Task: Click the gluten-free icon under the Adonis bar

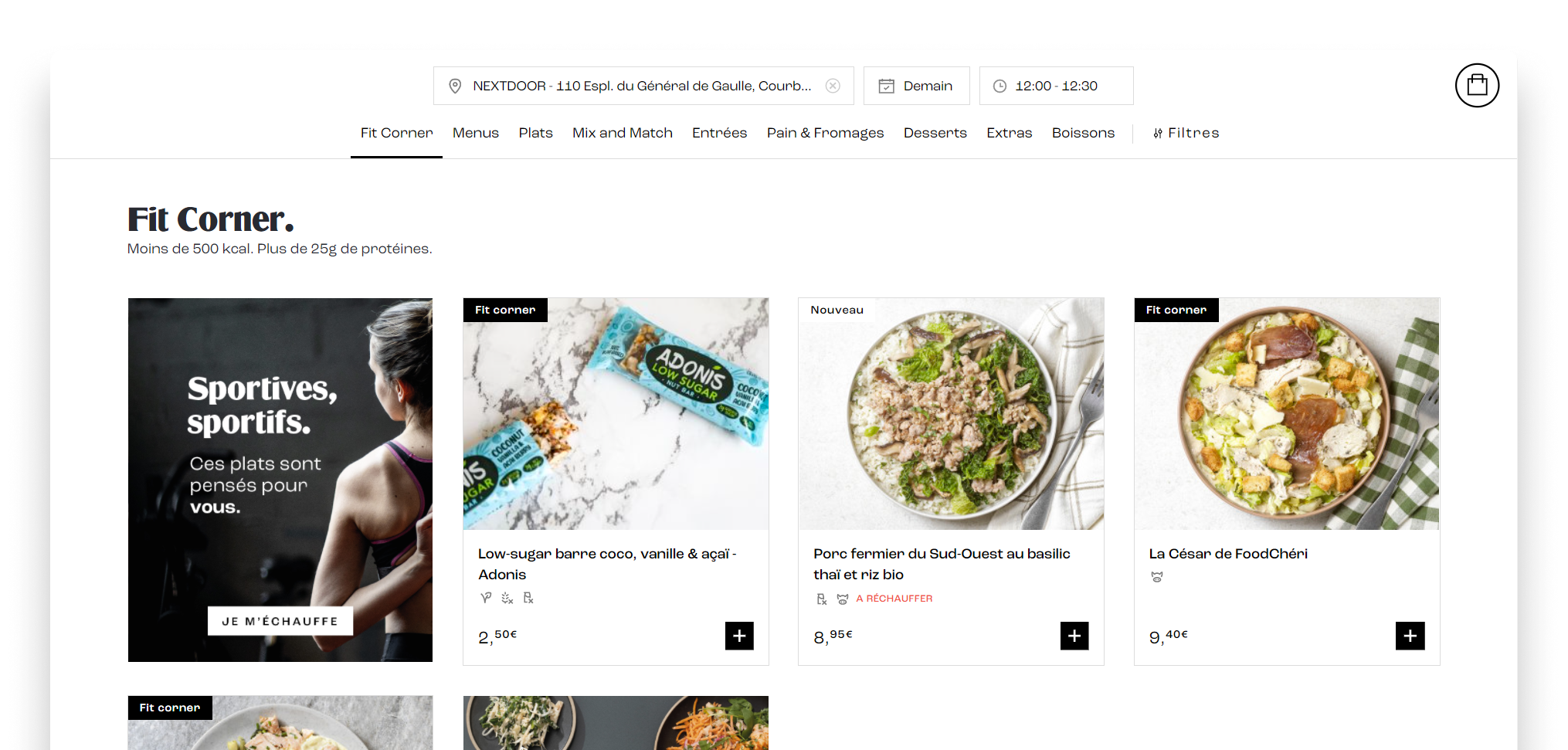Action: tap(506, 598)
